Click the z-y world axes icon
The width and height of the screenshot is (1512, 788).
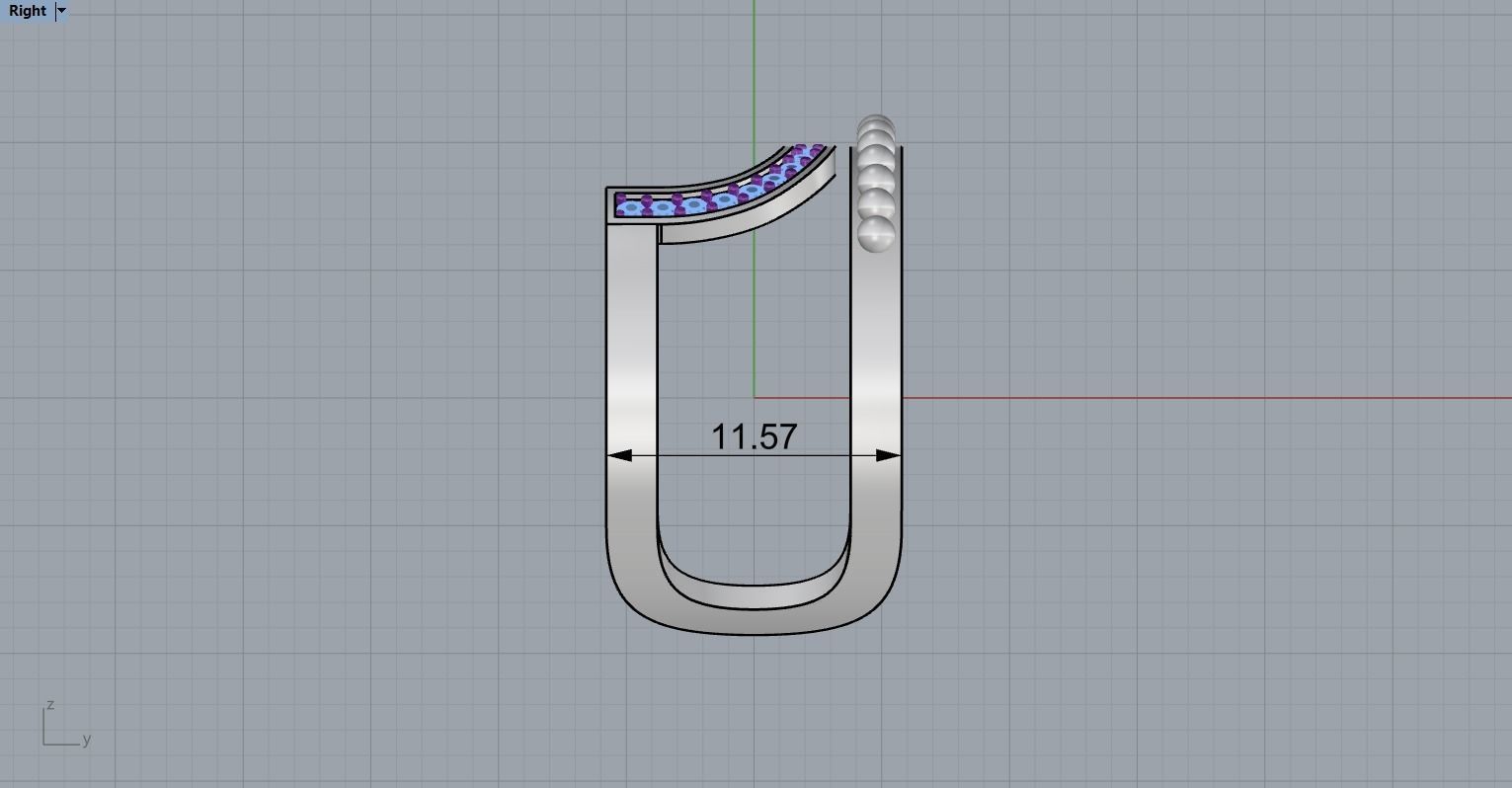click(67, 724)
